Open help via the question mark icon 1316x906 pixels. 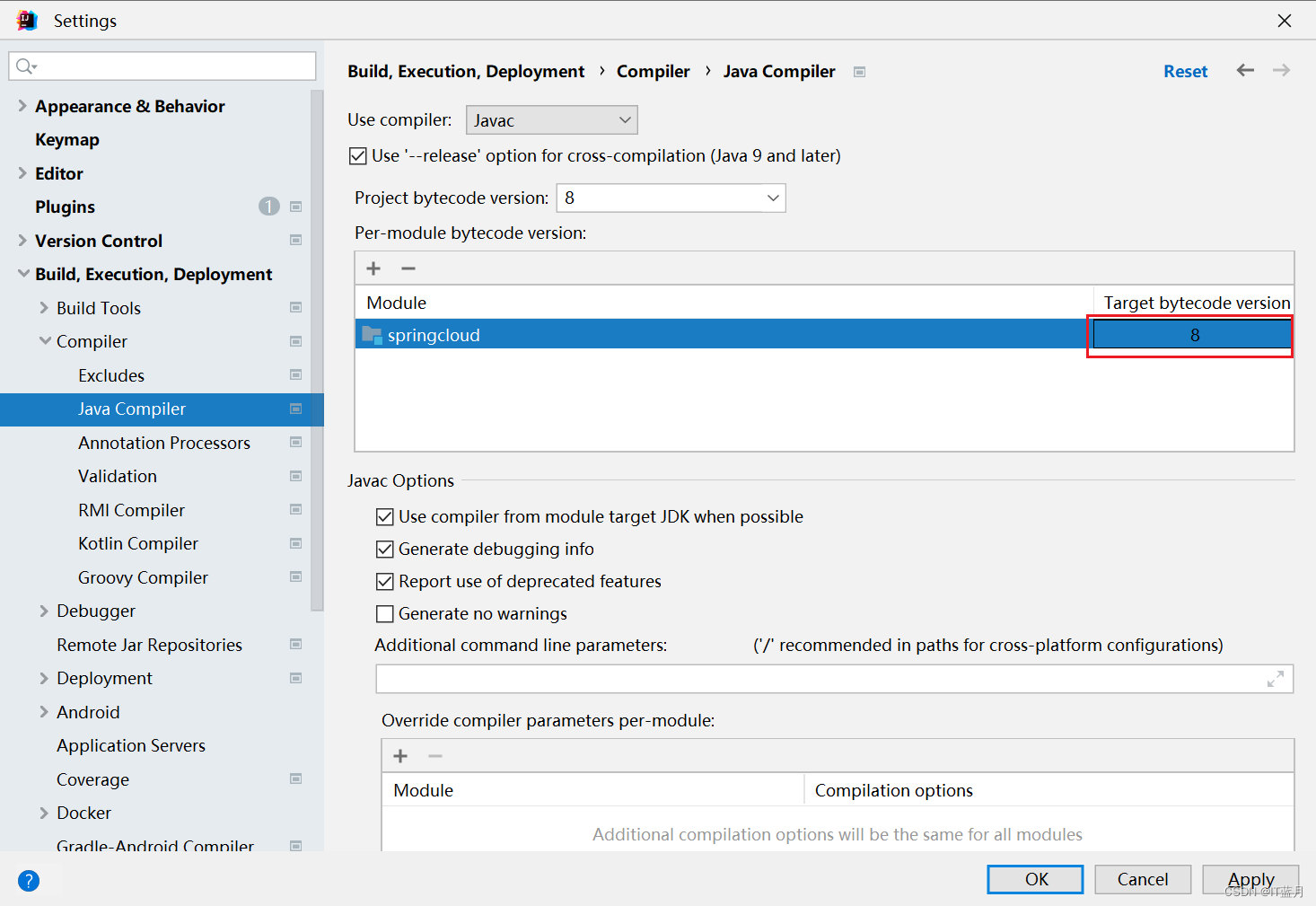tap(28, 881)
